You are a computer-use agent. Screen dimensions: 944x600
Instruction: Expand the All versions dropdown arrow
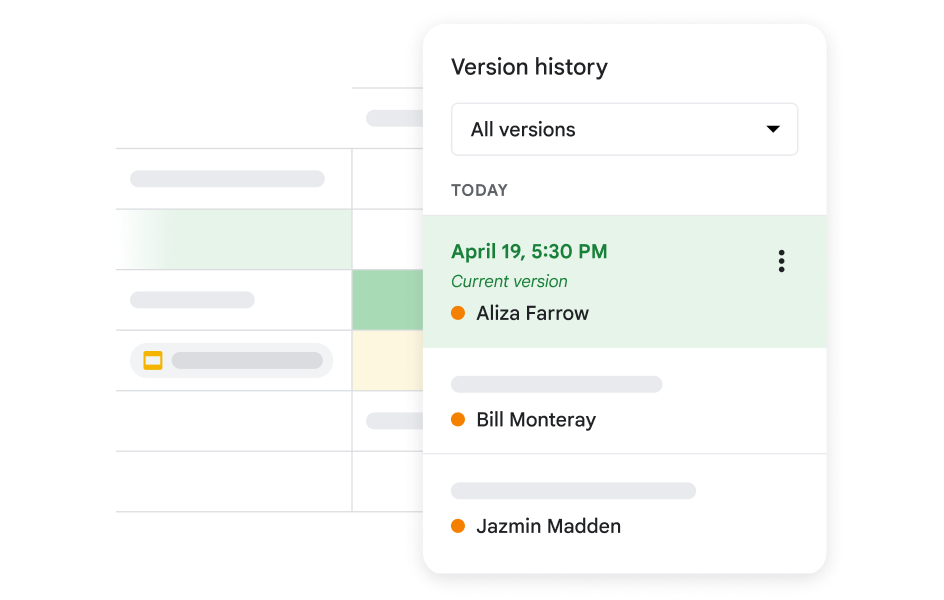point(772,129)
